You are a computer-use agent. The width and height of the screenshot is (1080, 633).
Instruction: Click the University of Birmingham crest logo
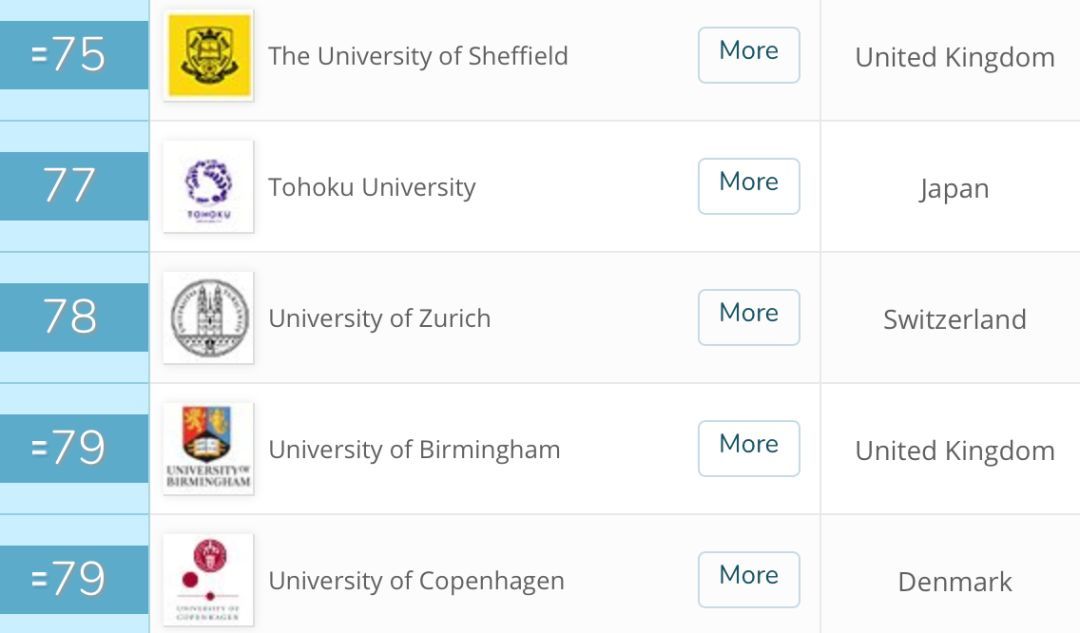point(209,448)
